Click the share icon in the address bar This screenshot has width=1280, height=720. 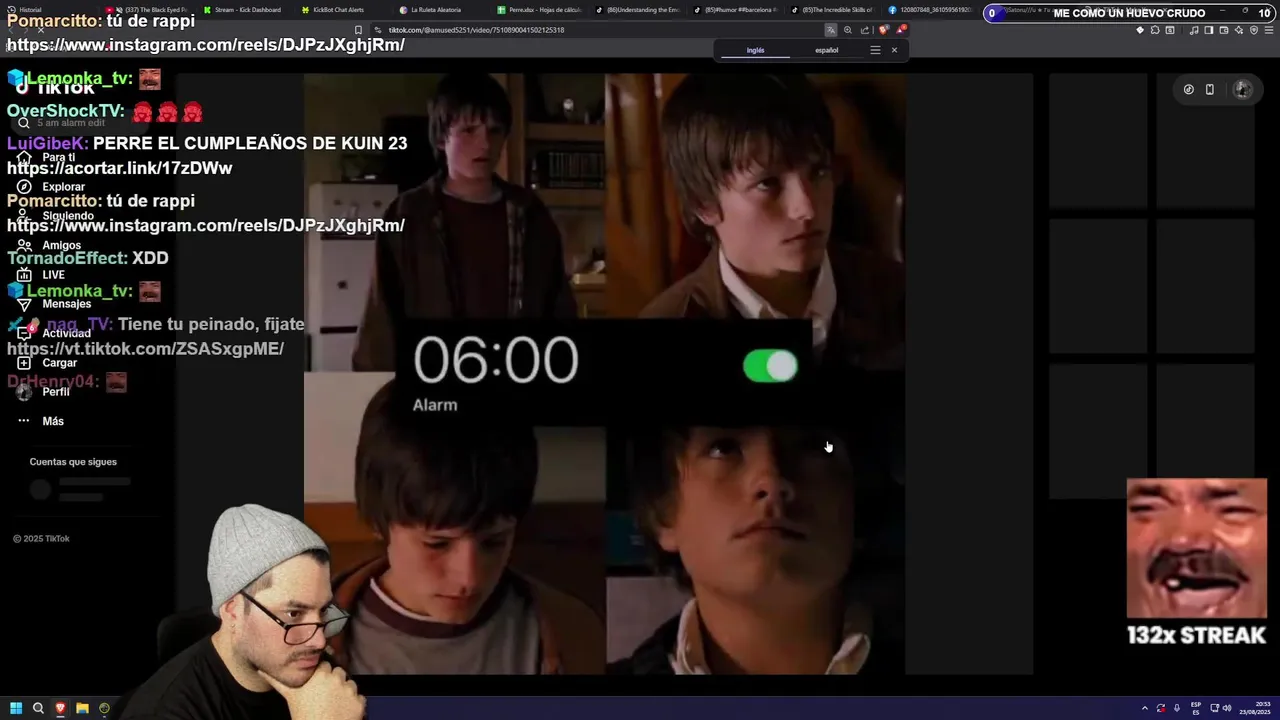[865, 30]
